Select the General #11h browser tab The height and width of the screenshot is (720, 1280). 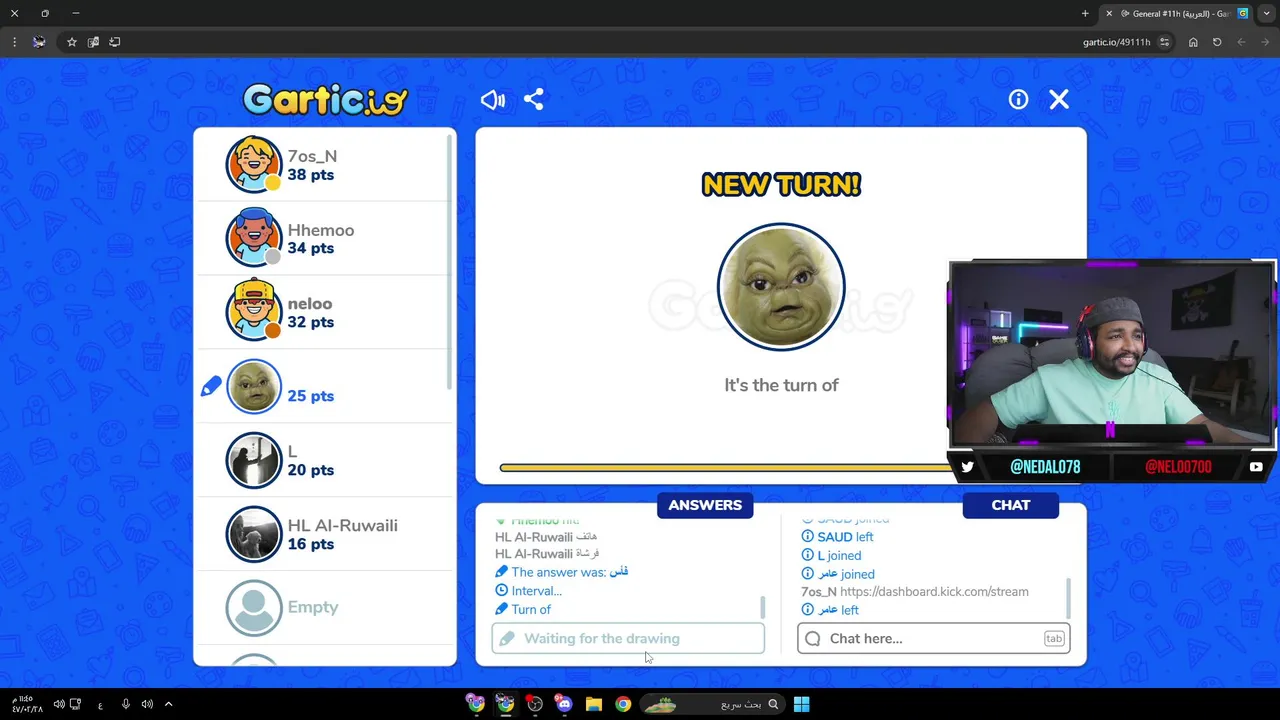tap(1178, 13)
